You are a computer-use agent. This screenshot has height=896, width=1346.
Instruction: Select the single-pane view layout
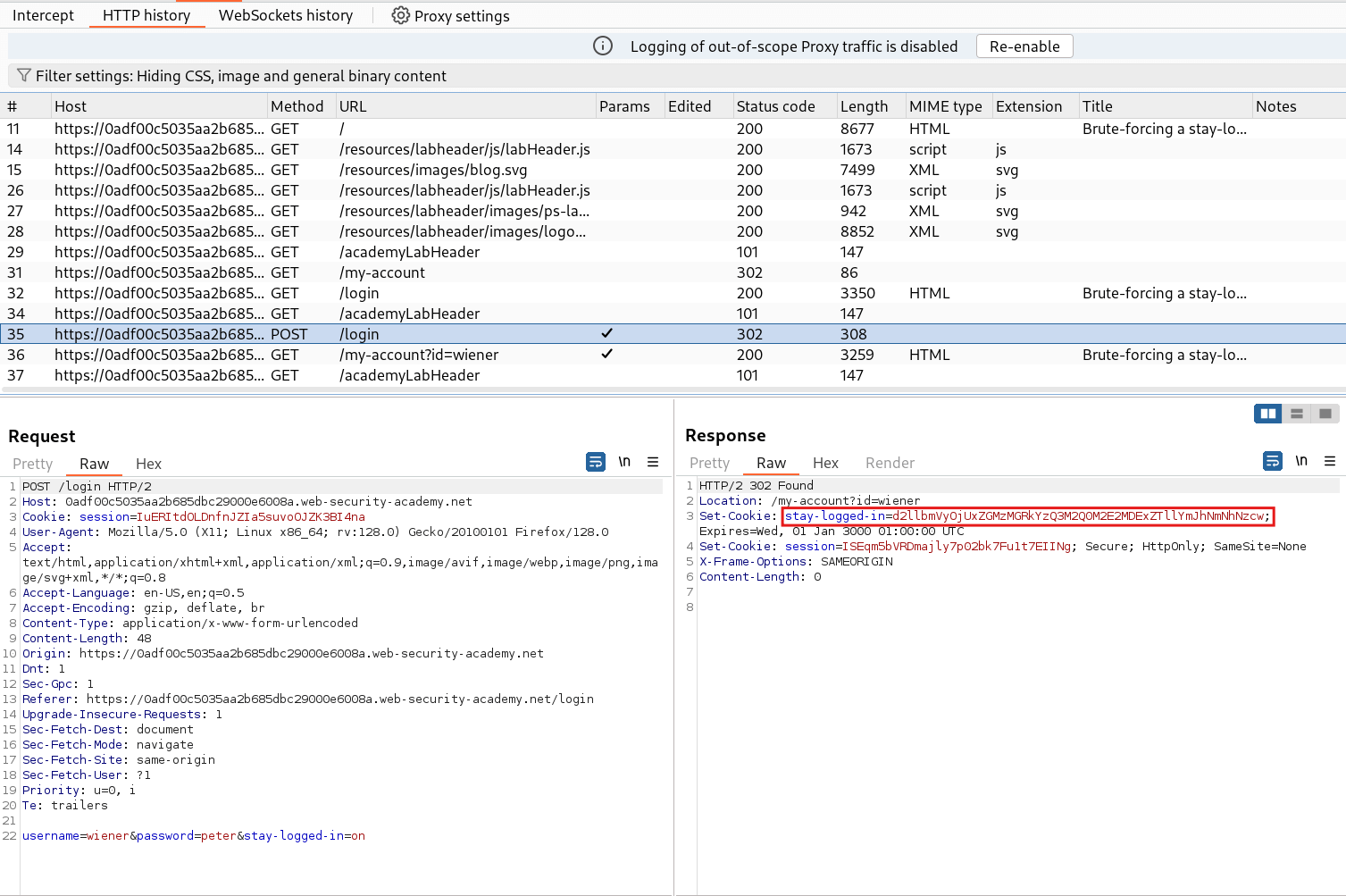point(1325,414)
